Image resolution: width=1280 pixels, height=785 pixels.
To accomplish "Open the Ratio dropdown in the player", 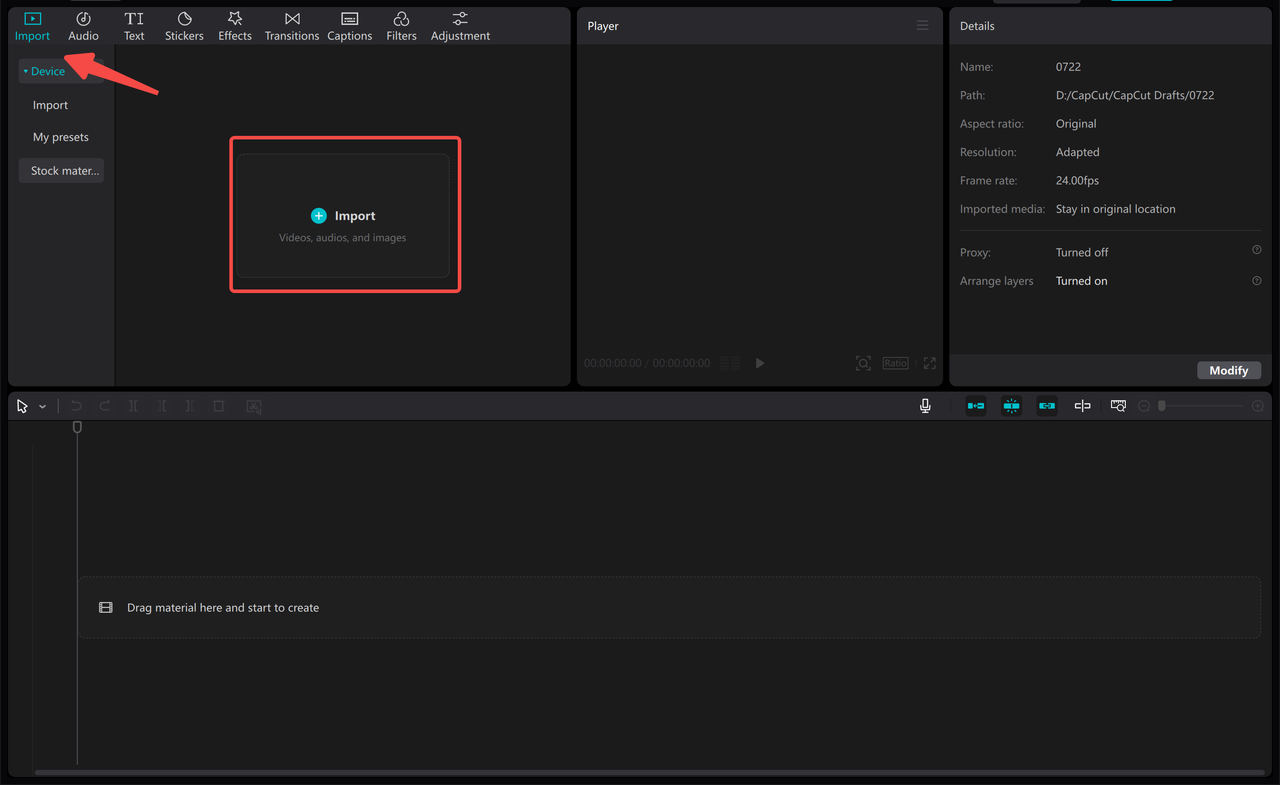I will point(895,363).
